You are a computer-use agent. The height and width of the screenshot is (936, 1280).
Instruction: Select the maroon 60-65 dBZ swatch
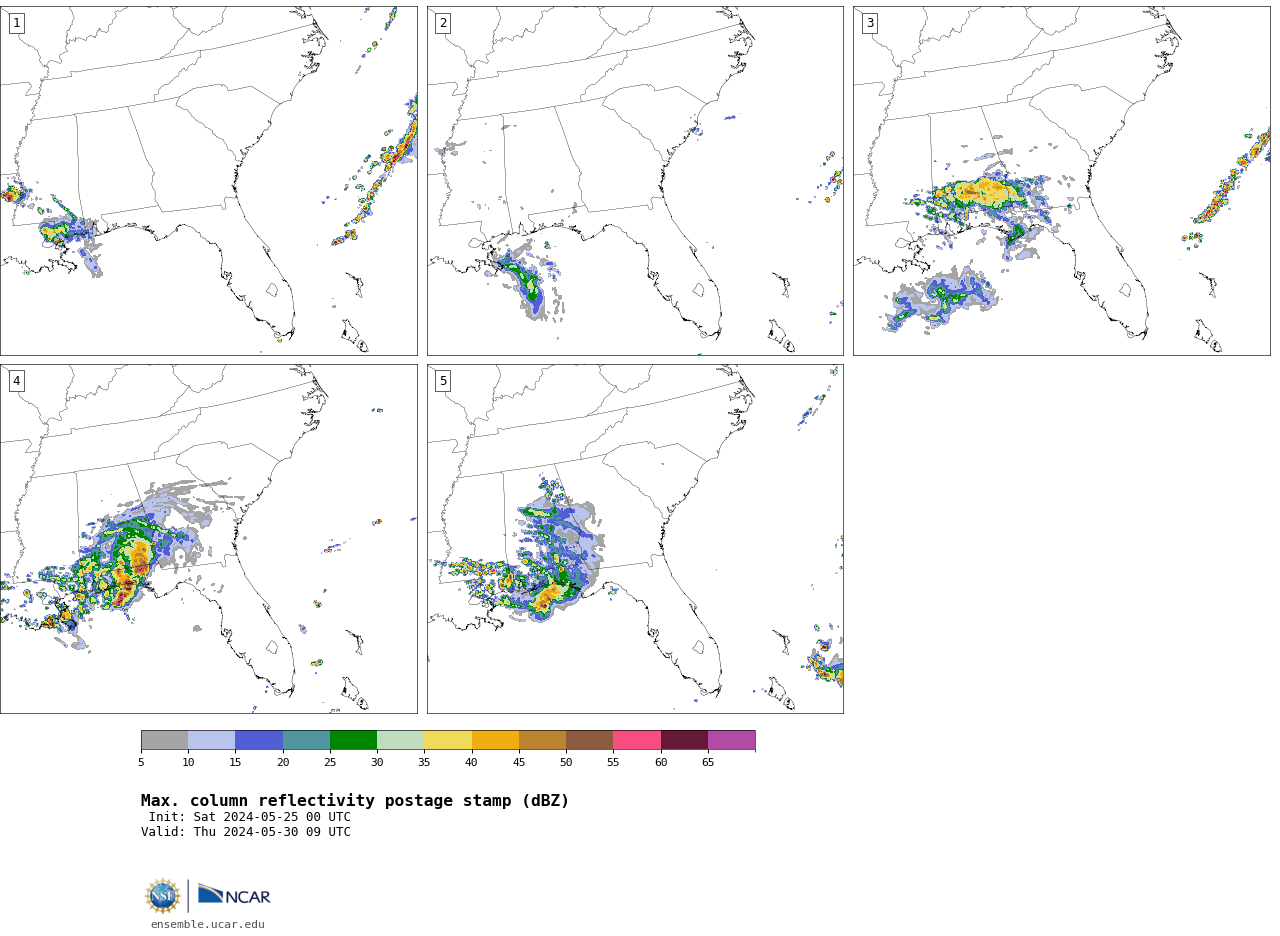point(684,740)
